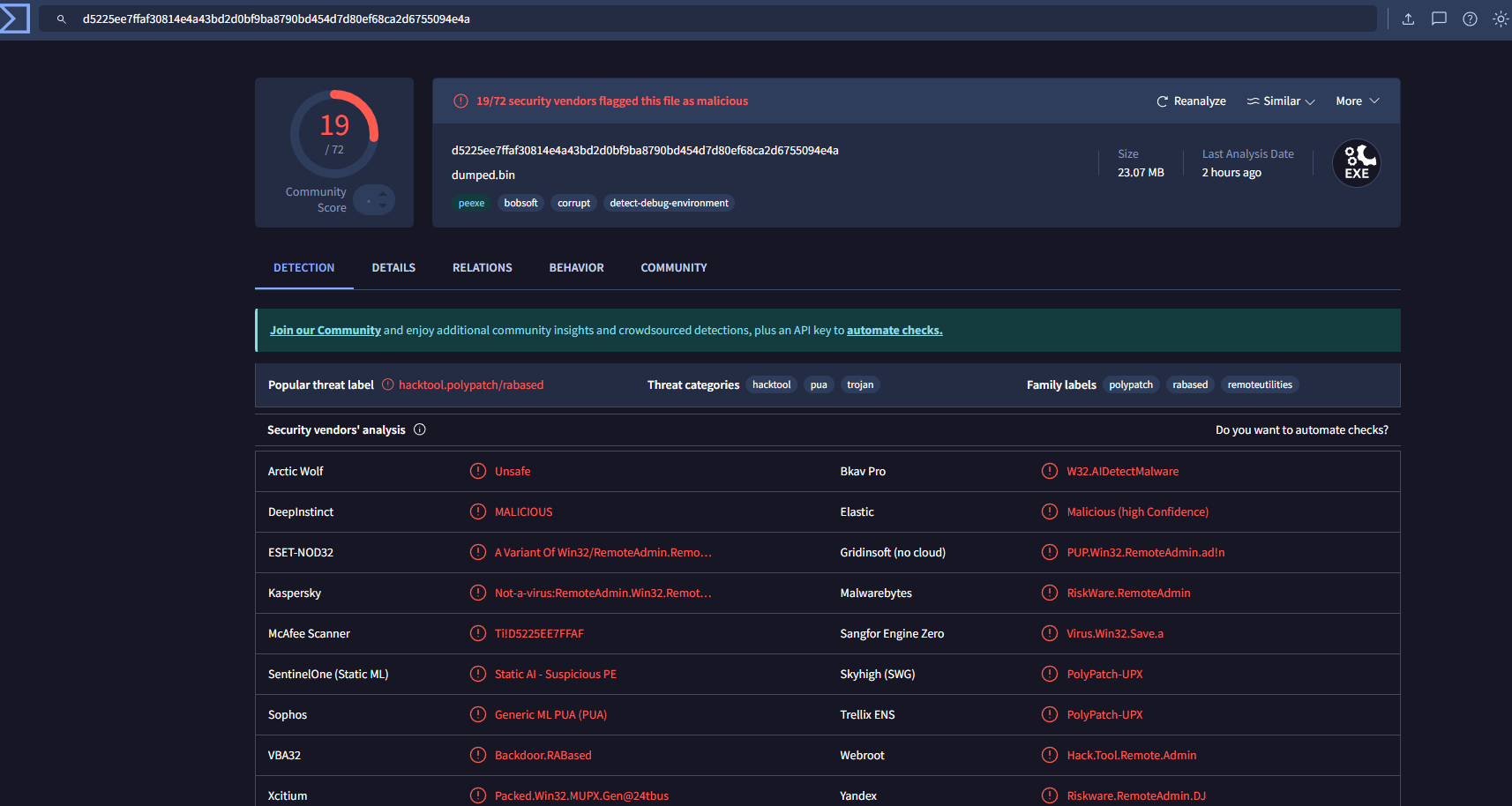Click the Trellix ENS warning icon
1512x806 pixels.
(x=1050, y=714)
